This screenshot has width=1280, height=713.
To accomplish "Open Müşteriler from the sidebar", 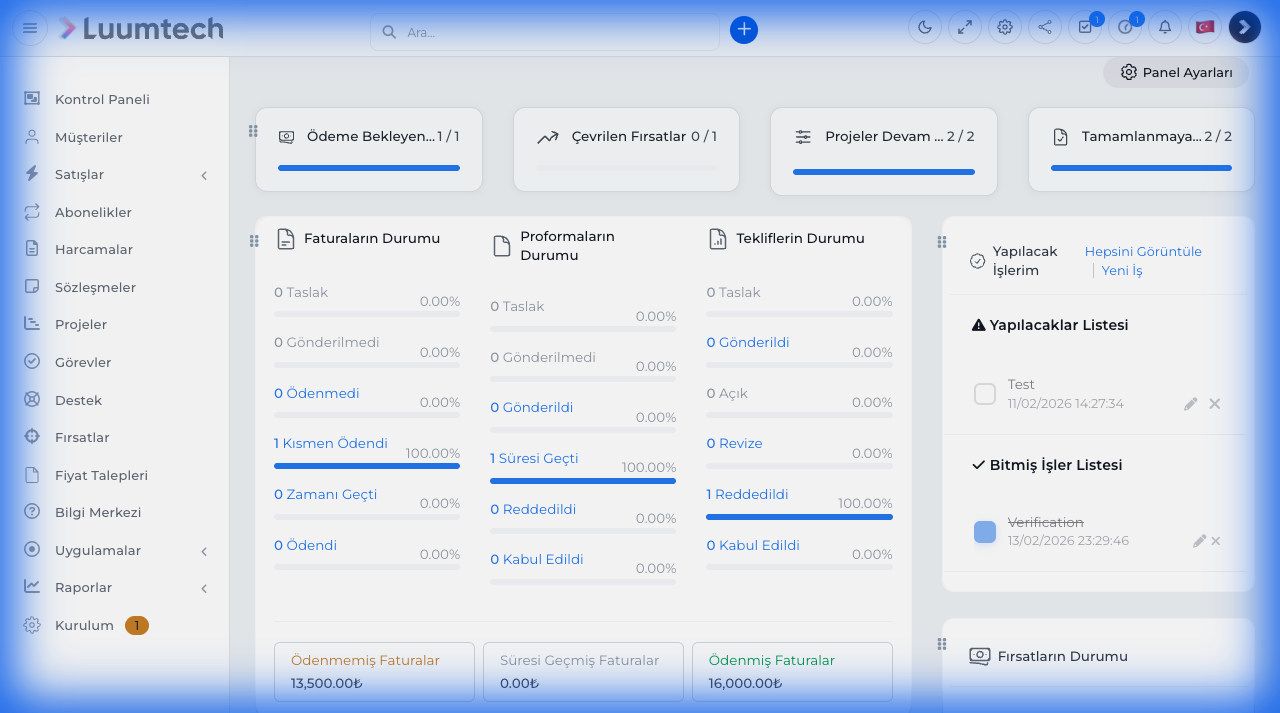I will (88, 137).
